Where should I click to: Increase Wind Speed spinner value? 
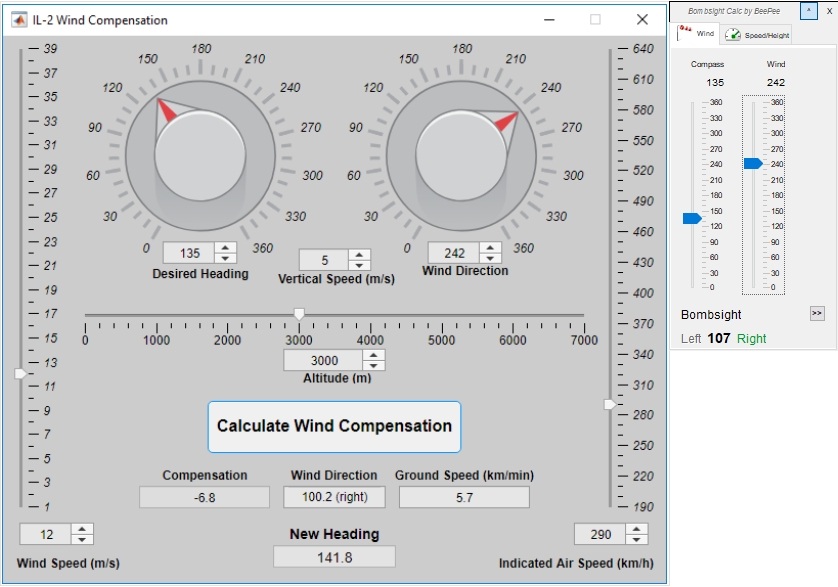[x=82, y=529]
